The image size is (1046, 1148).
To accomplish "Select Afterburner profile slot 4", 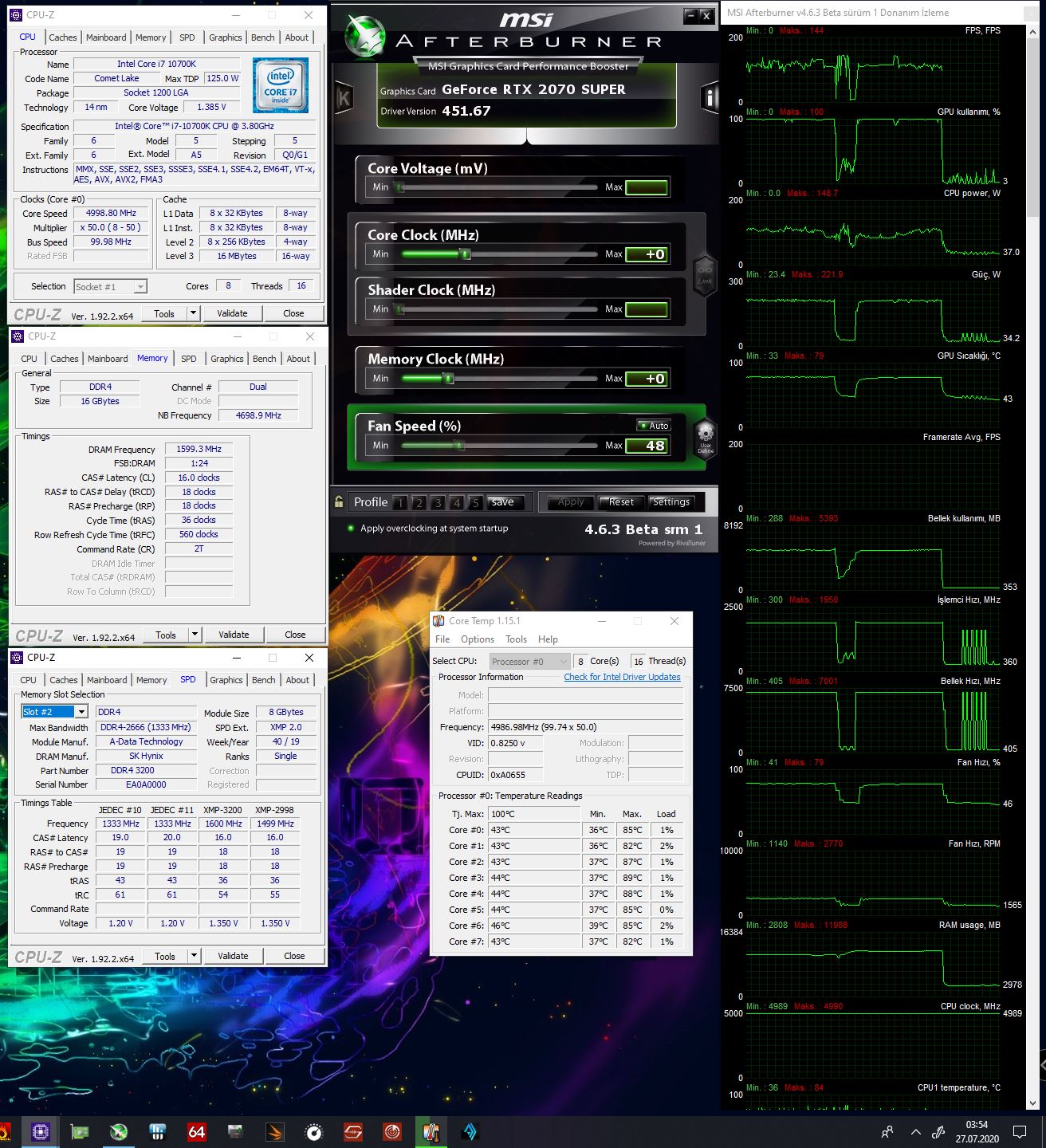I will click(x=456, y=503).
